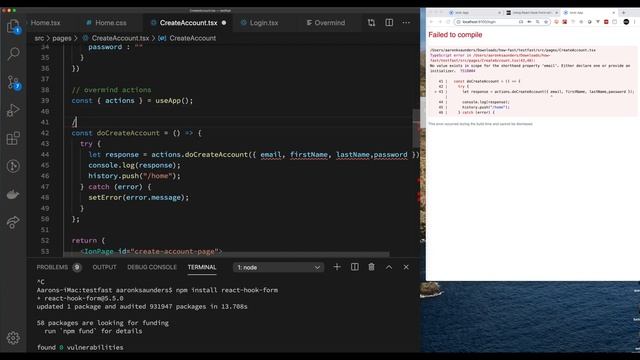The width and height of the screenshot is (640, 360).
Task: Click 'CreateAccount.tsx' breadcrumb item
Action: [120, 38]
